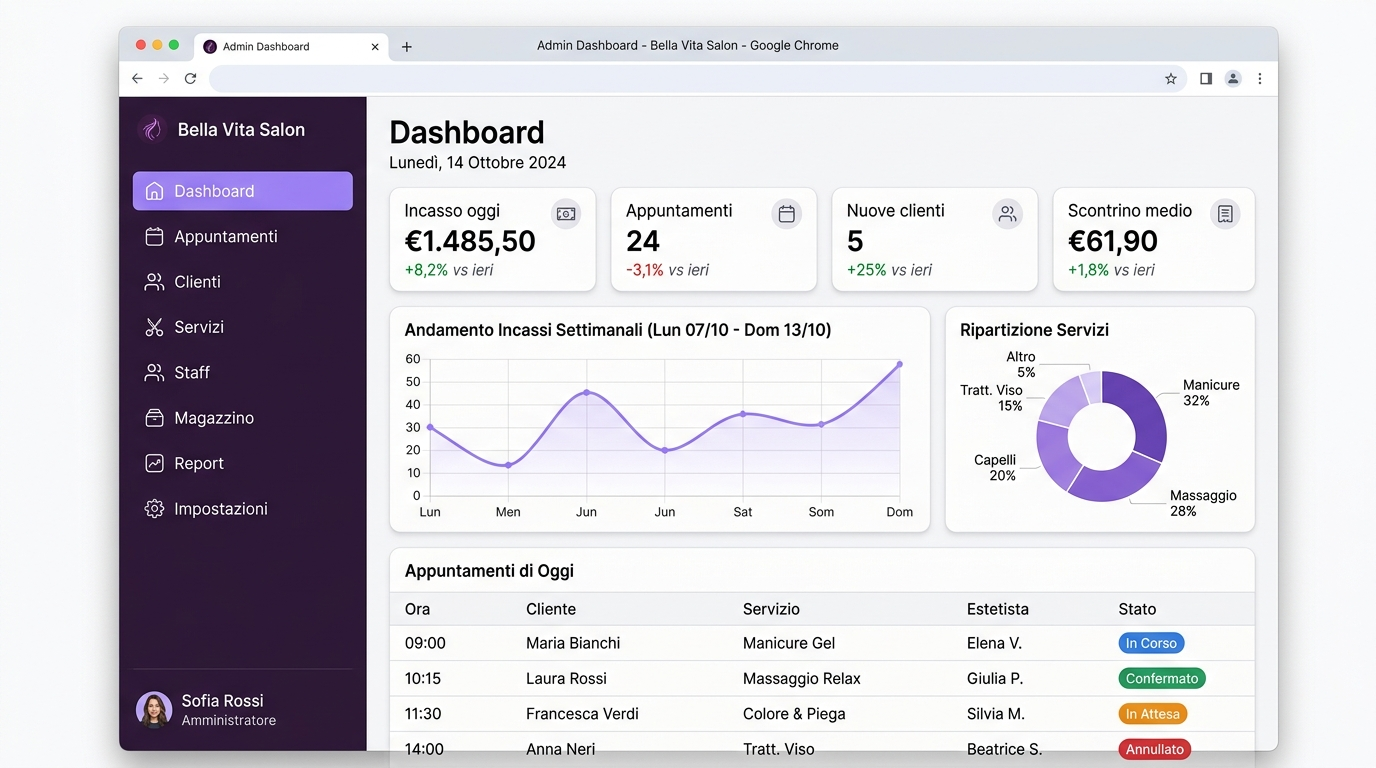Reload the page with the refresh icon
The image size is (1376, 768).
click(190, 79)
